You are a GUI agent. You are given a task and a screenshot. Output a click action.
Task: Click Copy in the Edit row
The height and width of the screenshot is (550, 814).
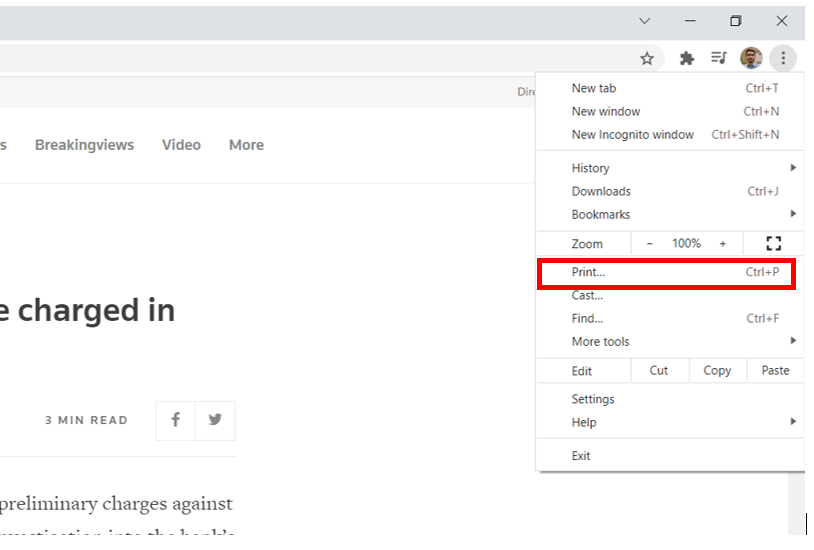click(x=717, y=370)
